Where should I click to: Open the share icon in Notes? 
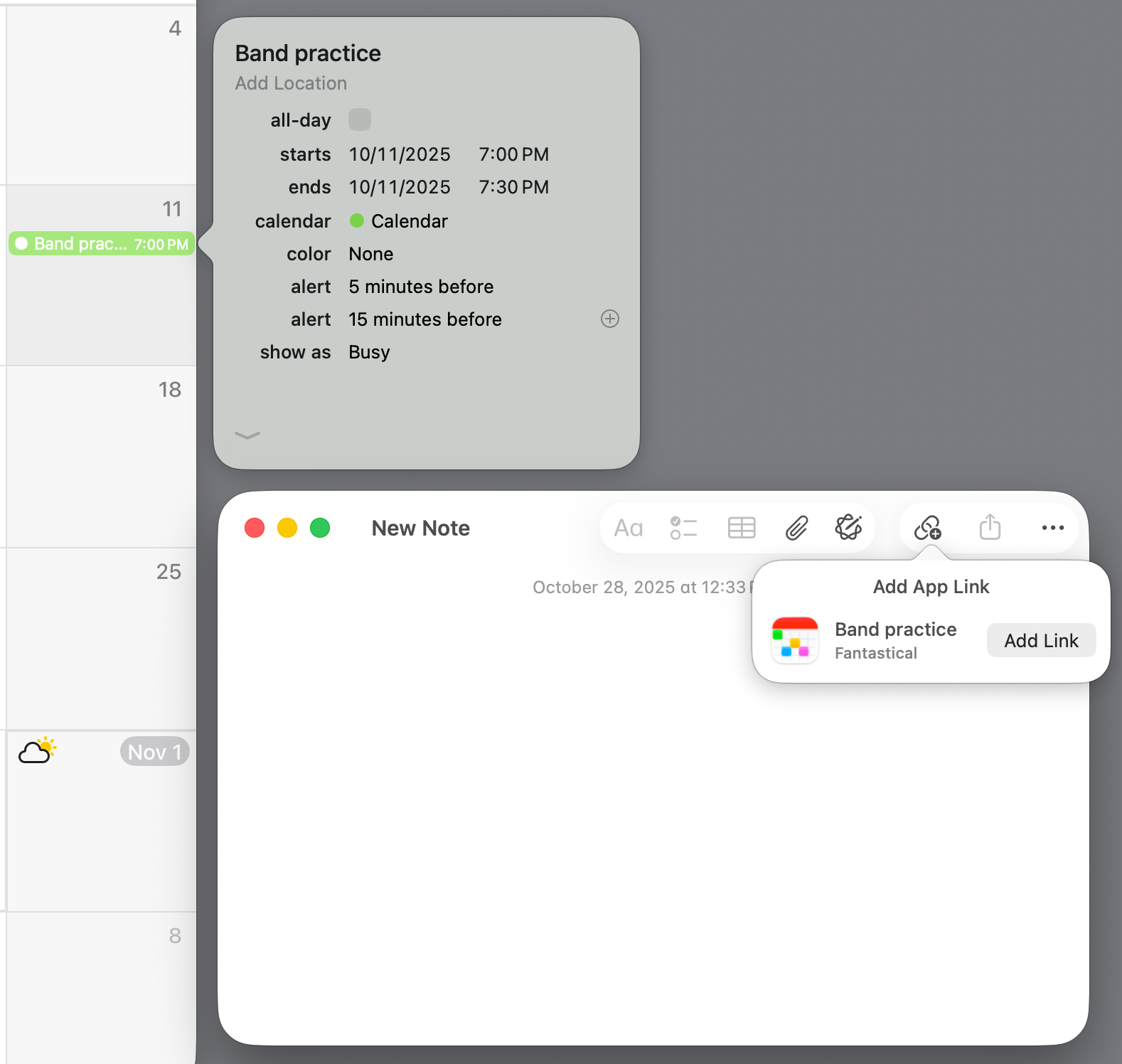click(x=990, y=528)
